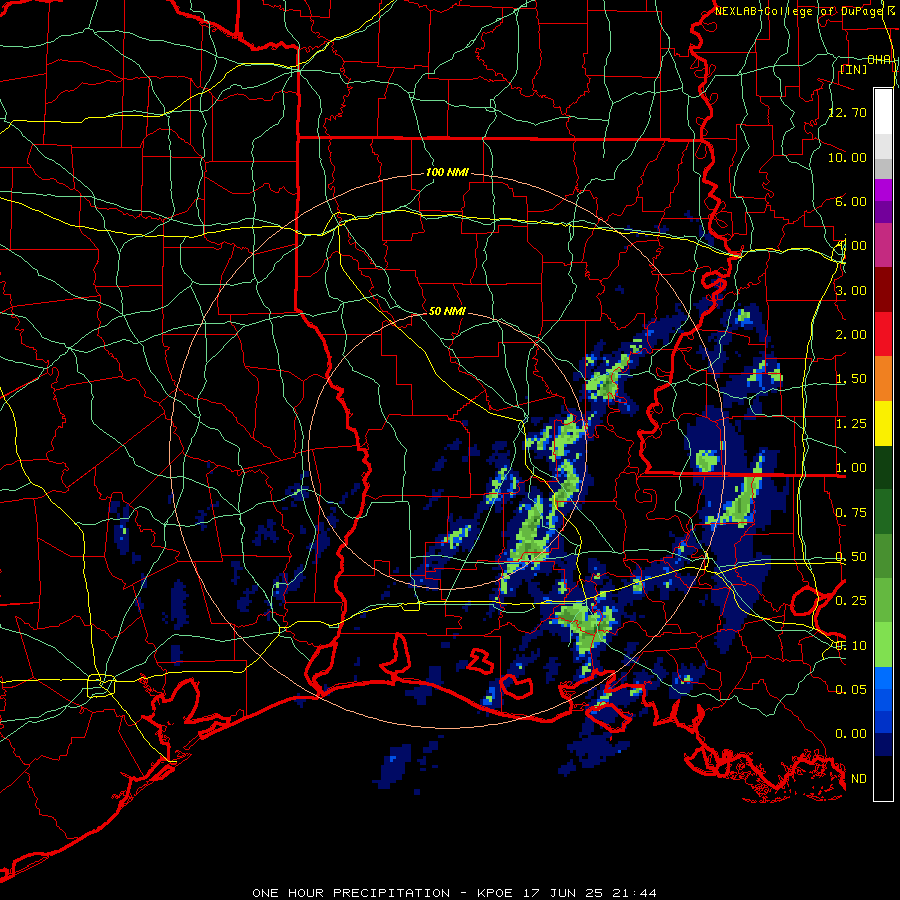This screenshot has width=900, height=900.
Task: Click the 0.00 legend value
Action: click(851, 734)
